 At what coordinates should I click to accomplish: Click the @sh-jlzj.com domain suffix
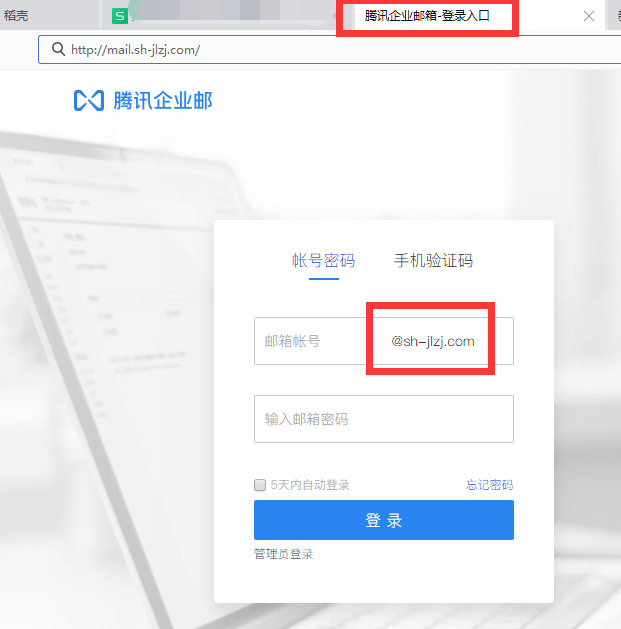click(433, 341)
